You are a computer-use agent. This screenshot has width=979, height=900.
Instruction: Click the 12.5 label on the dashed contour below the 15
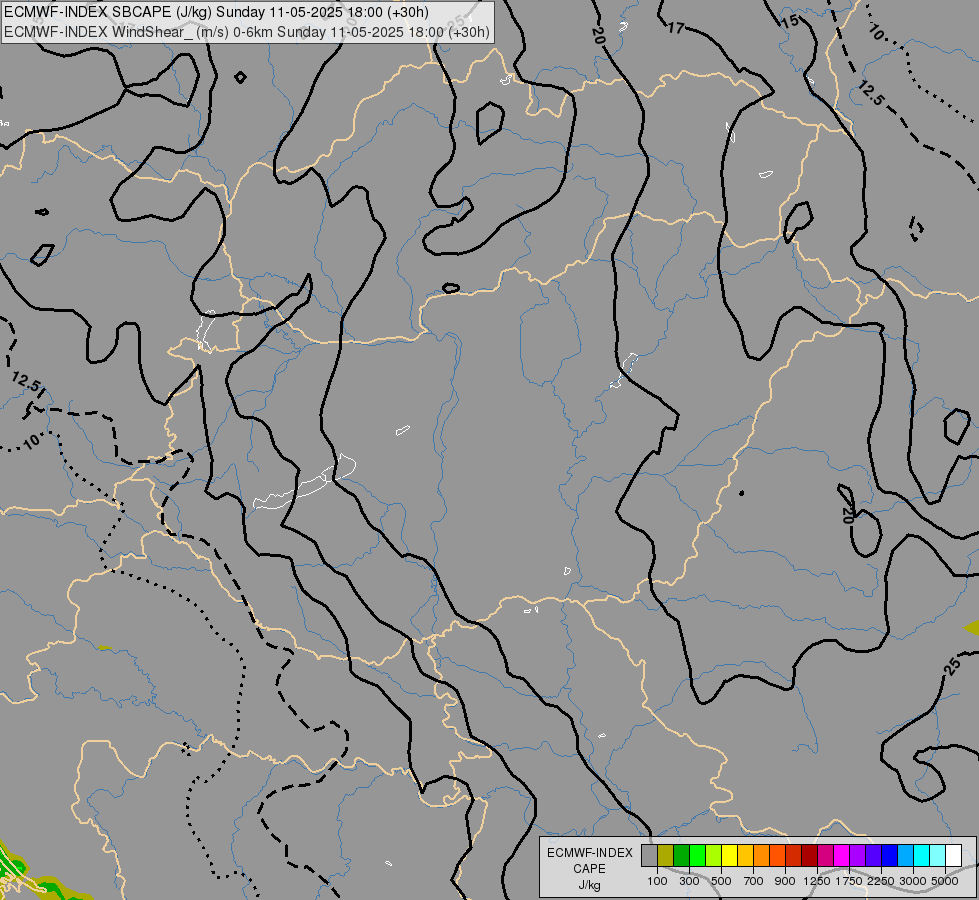point(871,93)
